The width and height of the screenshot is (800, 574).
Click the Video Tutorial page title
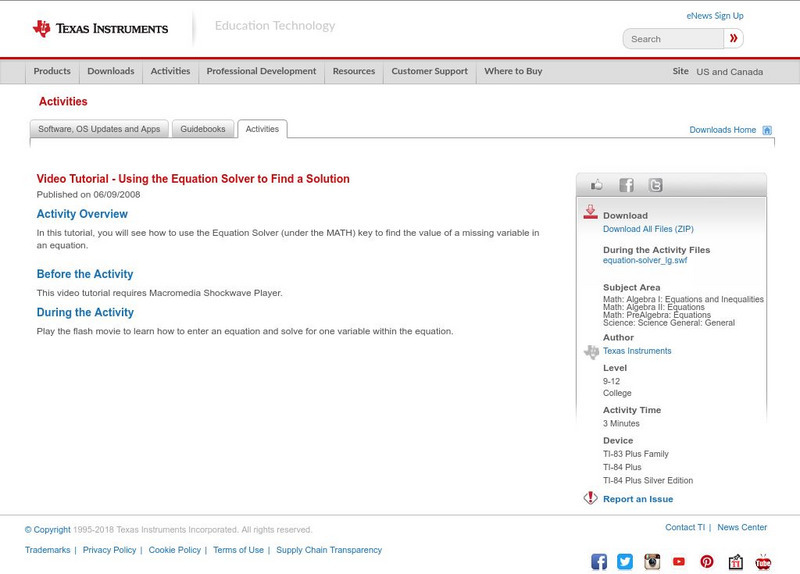tap(193, 179)
